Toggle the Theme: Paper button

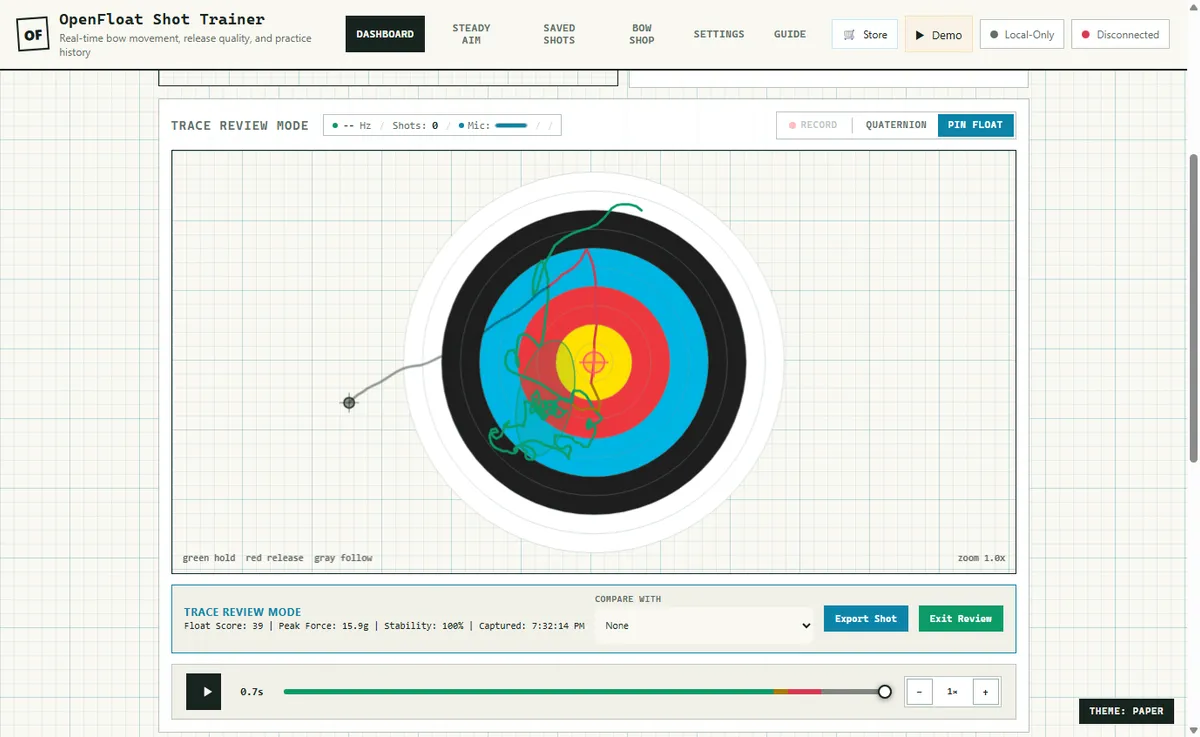coord(1126,711)
